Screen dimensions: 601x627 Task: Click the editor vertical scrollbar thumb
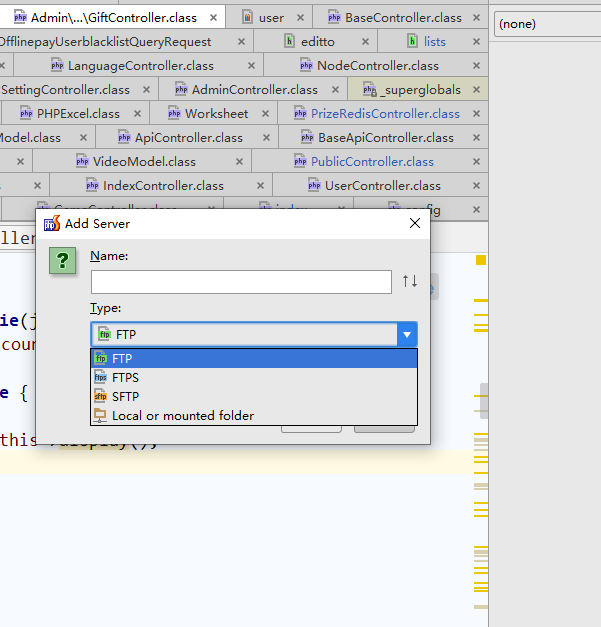[x=484, y=401]
